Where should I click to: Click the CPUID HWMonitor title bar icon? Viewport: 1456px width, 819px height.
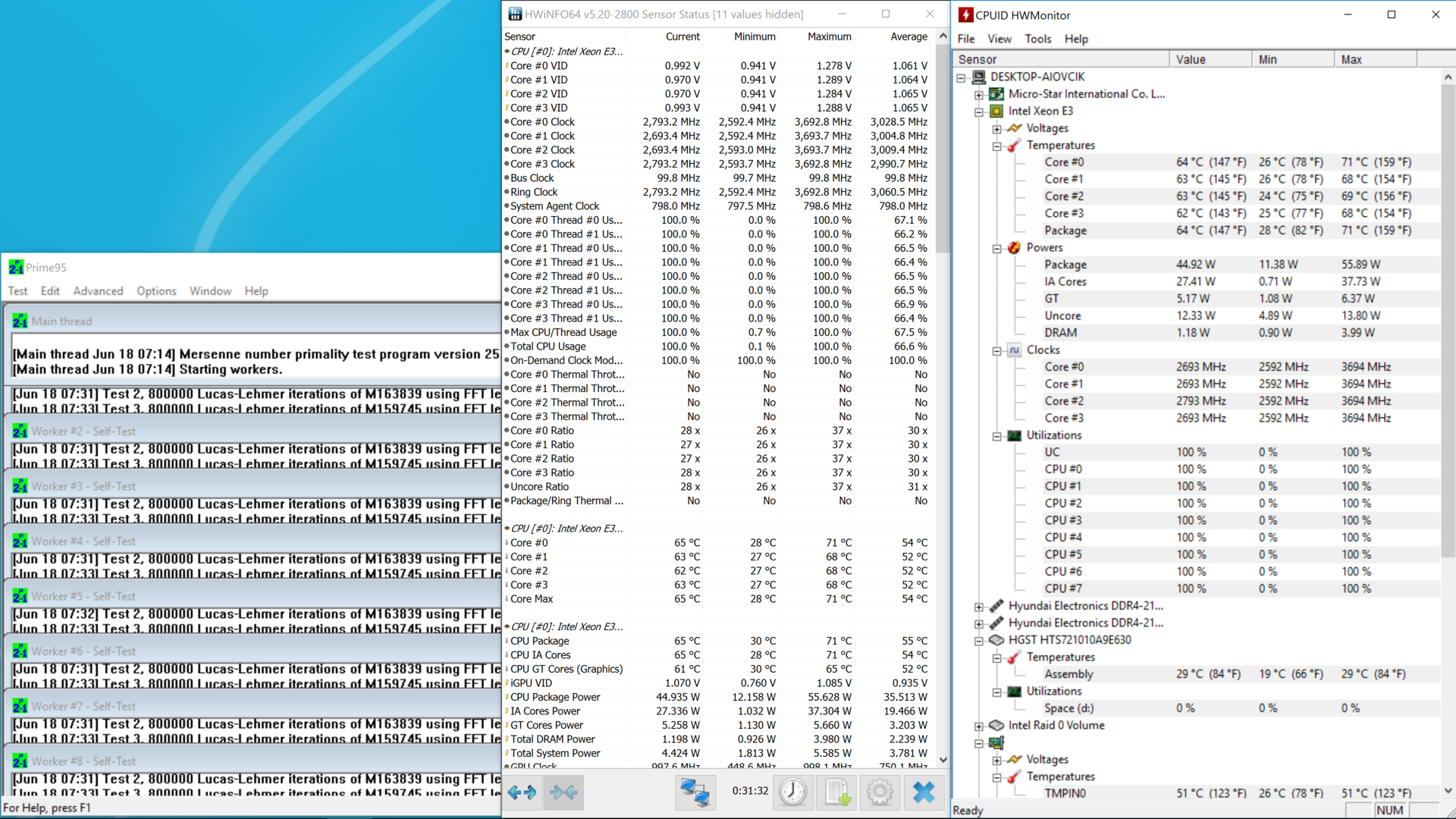point(965,14)
